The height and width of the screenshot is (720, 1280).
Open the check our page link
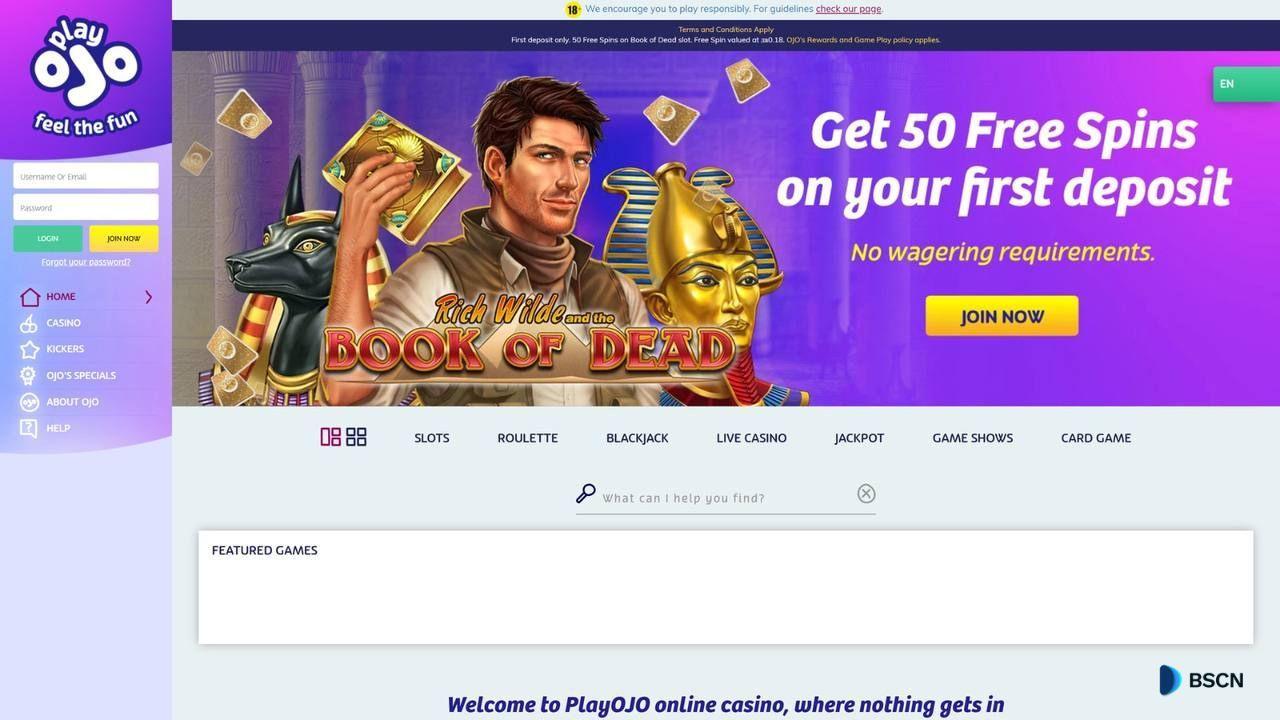(x=848, y=9)
